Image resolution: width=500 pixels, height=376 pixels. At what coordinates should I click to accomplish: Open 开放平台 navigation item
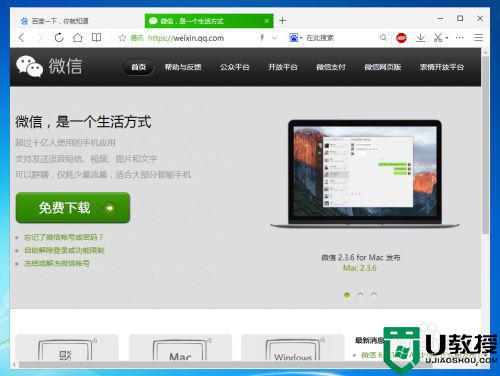pos(283,67)
